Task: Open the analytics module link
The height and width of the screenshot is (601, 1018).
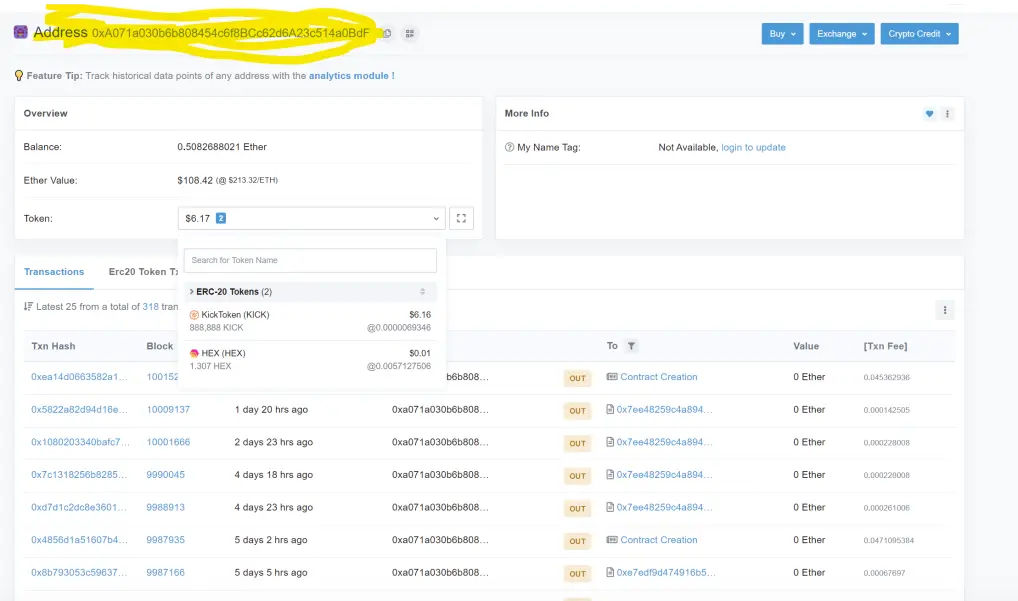Action: 351,76
